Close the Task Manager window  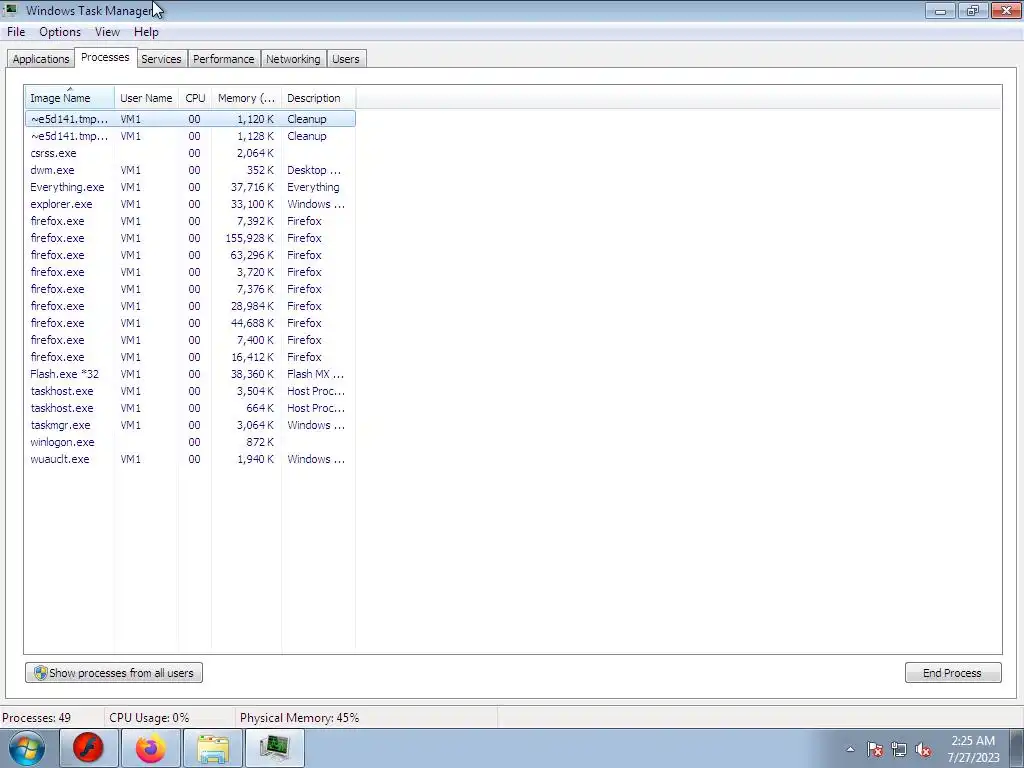[1006, 10]
